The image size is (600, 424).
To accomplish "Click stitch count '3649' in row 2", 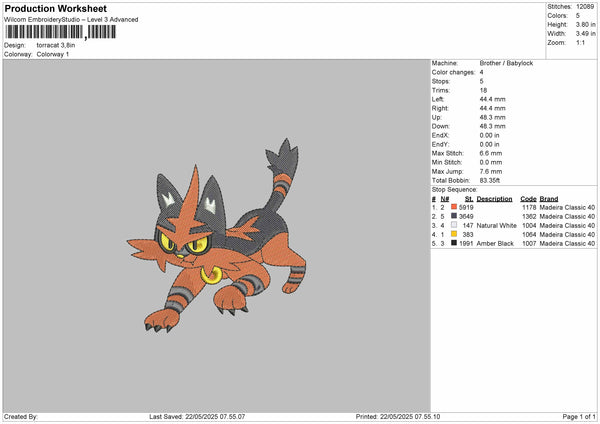I will point(466,217).
